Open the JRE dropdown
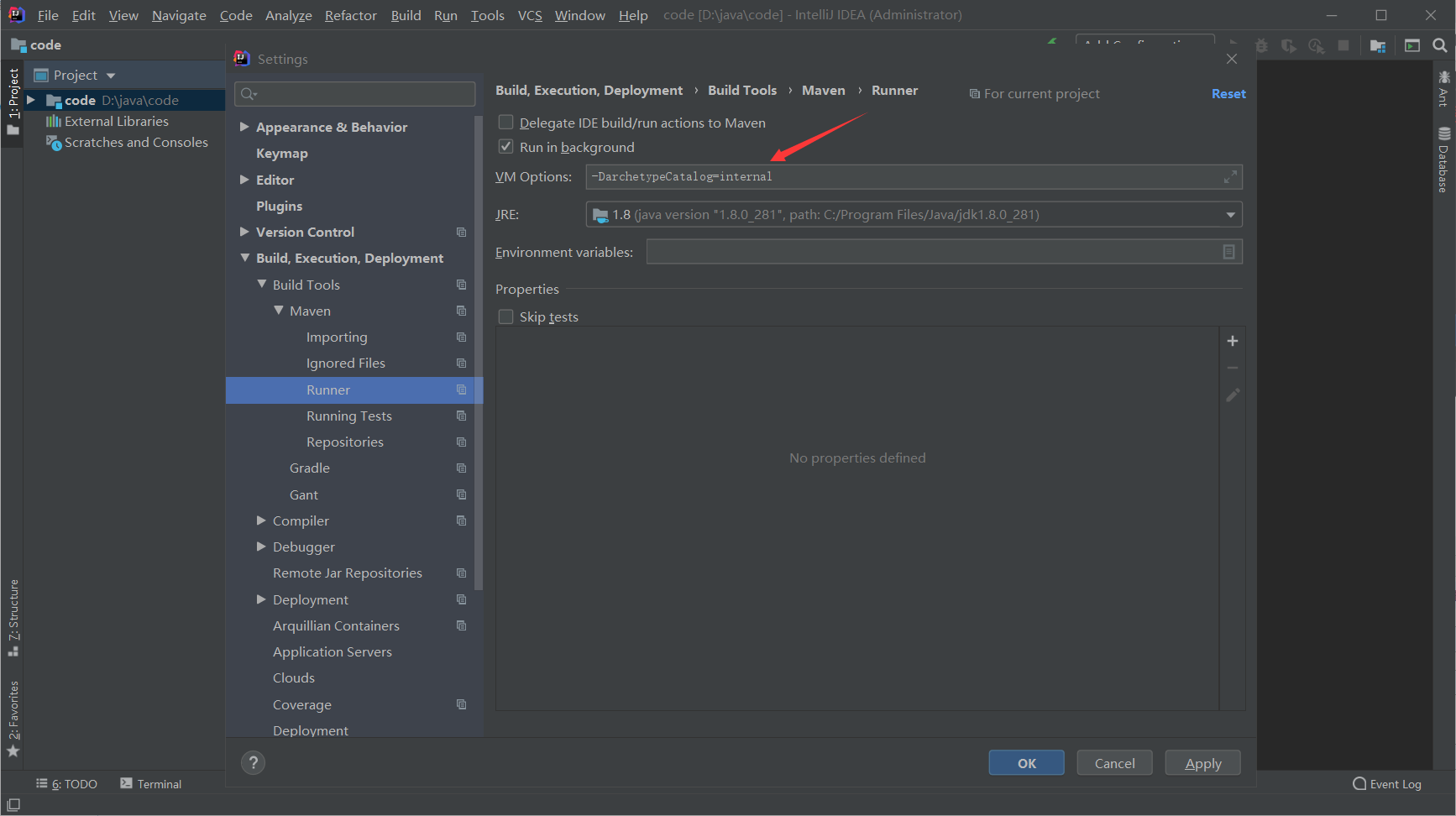Image resolution: width=1456 pixels, height=816 pixels. (1230, 215)
